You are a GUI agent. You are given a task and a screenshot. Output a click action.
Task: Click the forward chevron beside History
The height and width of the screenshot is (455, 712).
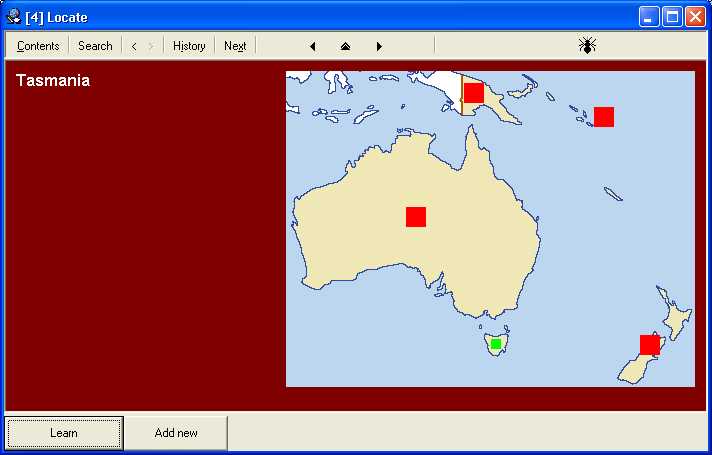[x=151, y=46]
